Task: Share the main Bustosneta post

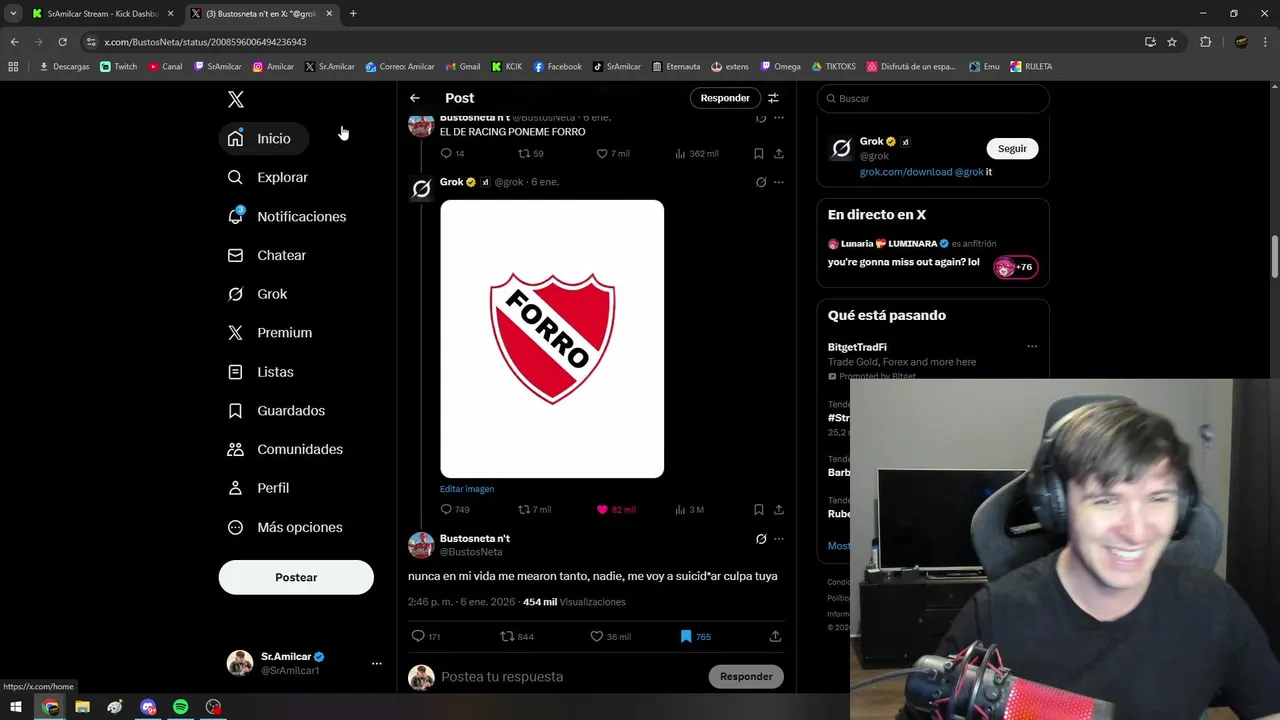Action: pyautogui.click(x=775, y=636)
